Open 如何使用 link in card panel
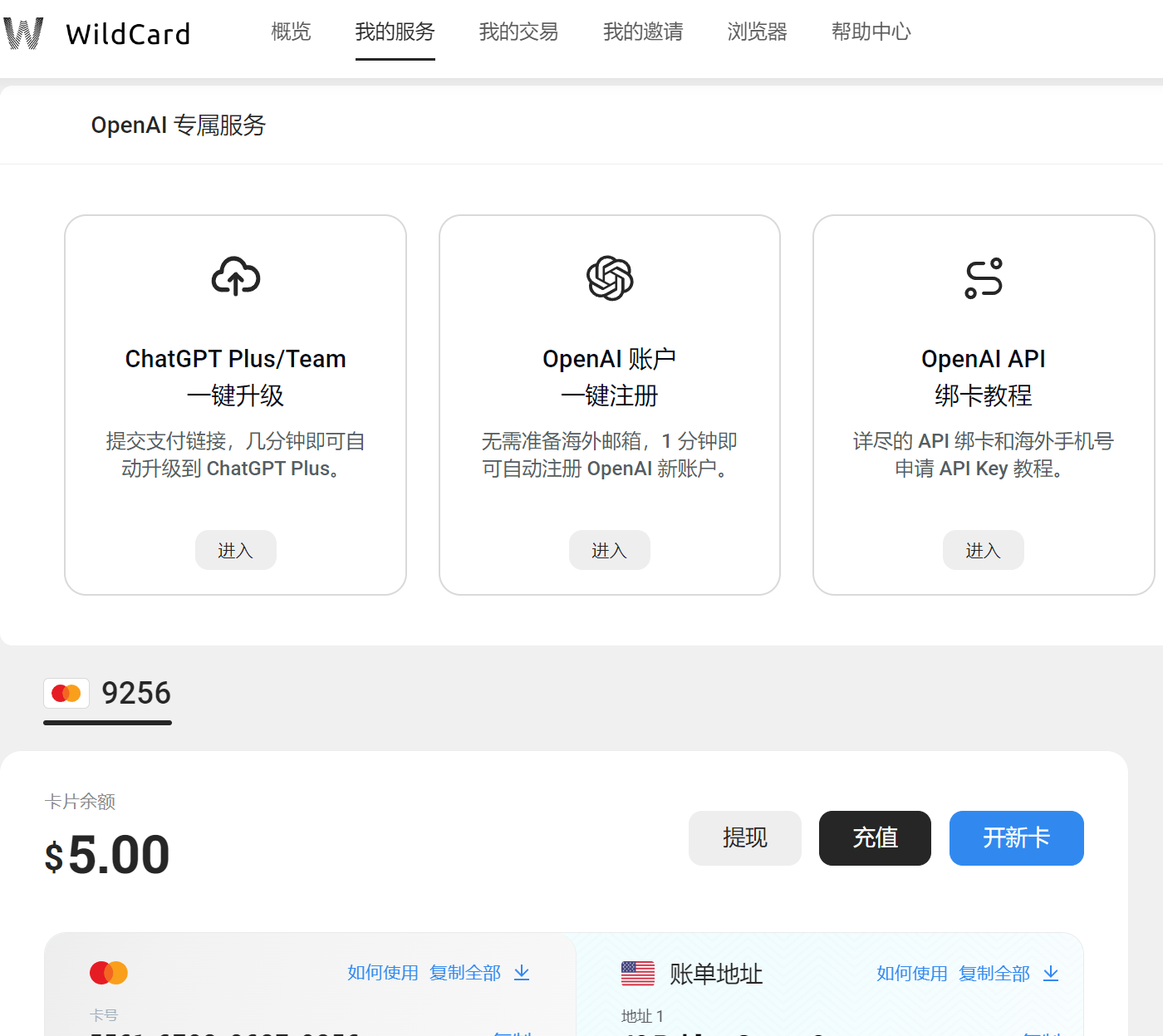The width and height of the screenshot is (1163, 1036). click(383, 973)
